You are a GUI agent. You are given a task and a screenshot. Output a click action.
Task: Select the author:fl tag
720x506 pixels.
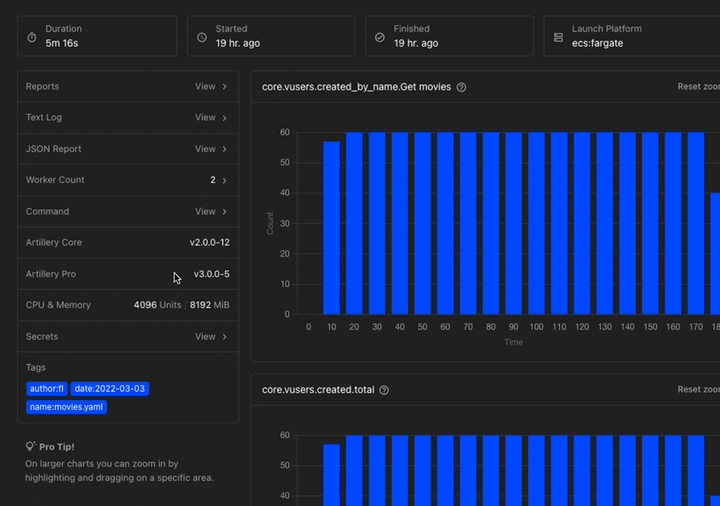click(47, 389)
